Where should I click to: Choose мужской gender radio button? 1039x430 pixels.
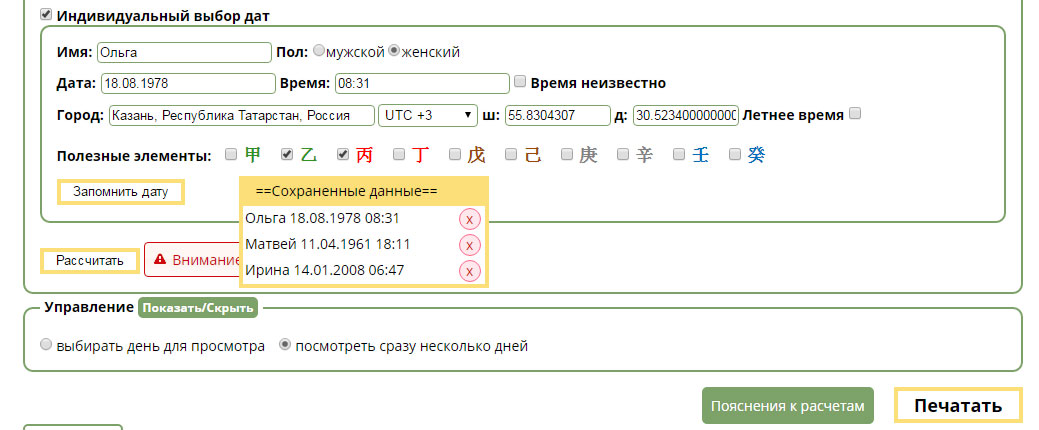tap(319, 50)
